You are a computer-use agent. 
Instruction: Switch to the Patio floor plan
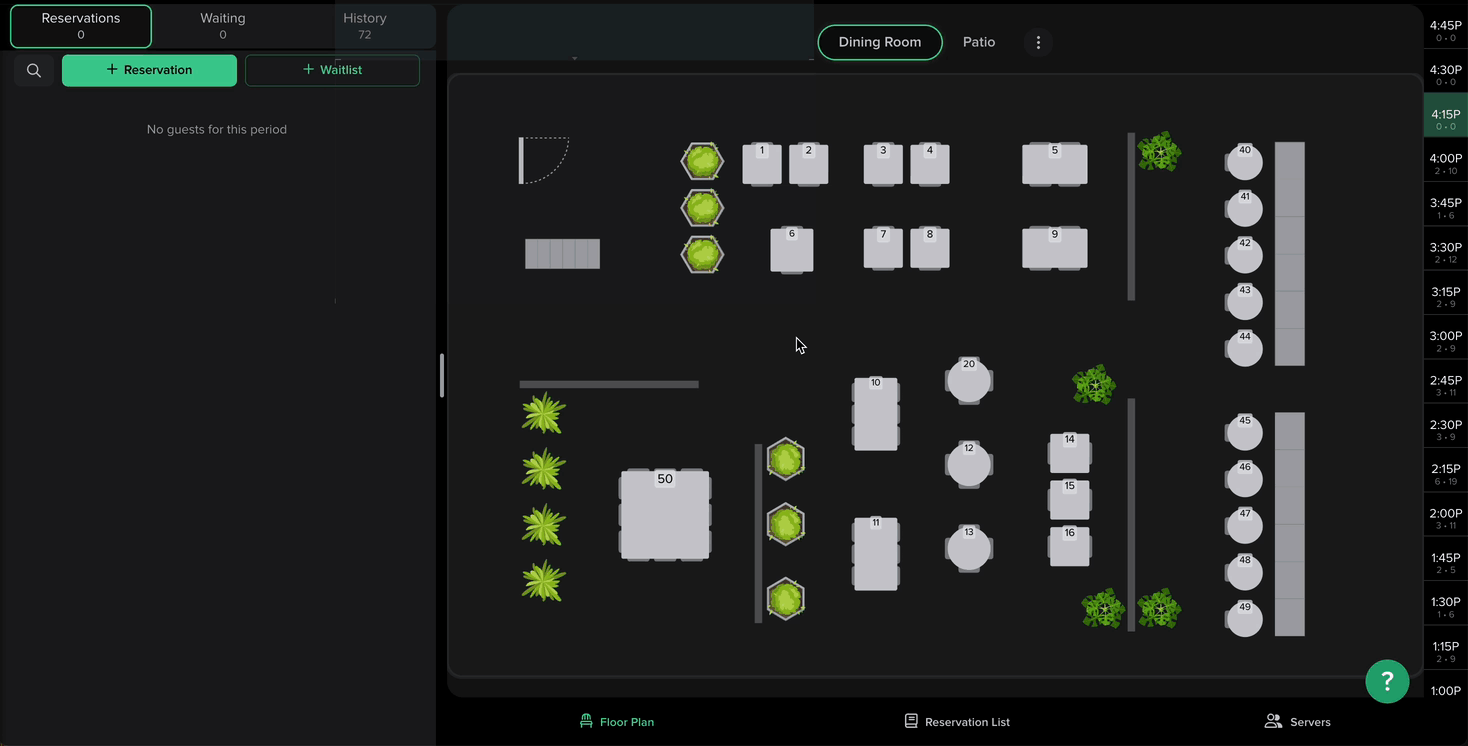(x=978, y=42)
